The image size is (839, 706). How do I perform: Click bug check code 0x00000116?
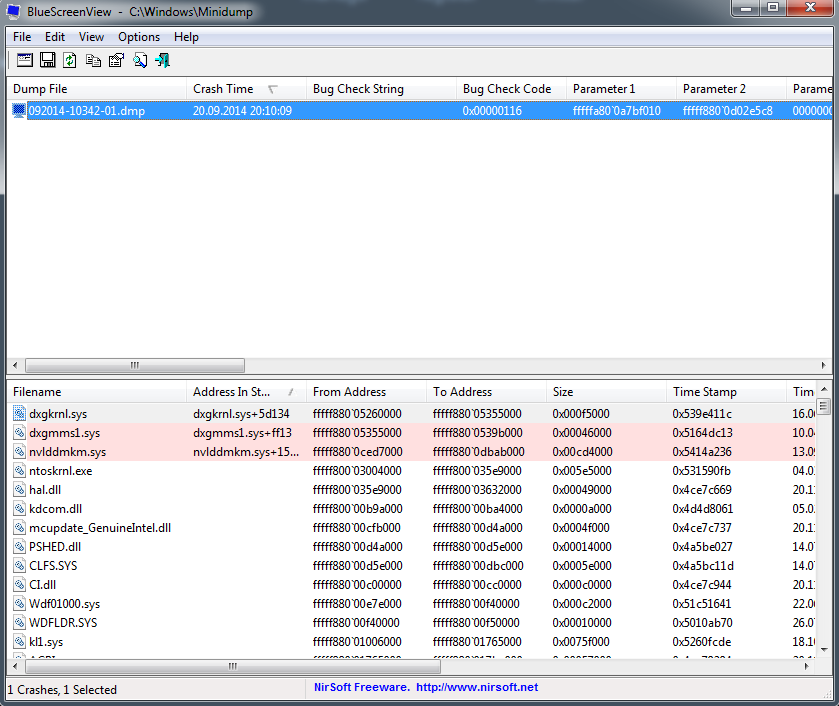pos(492,111)
